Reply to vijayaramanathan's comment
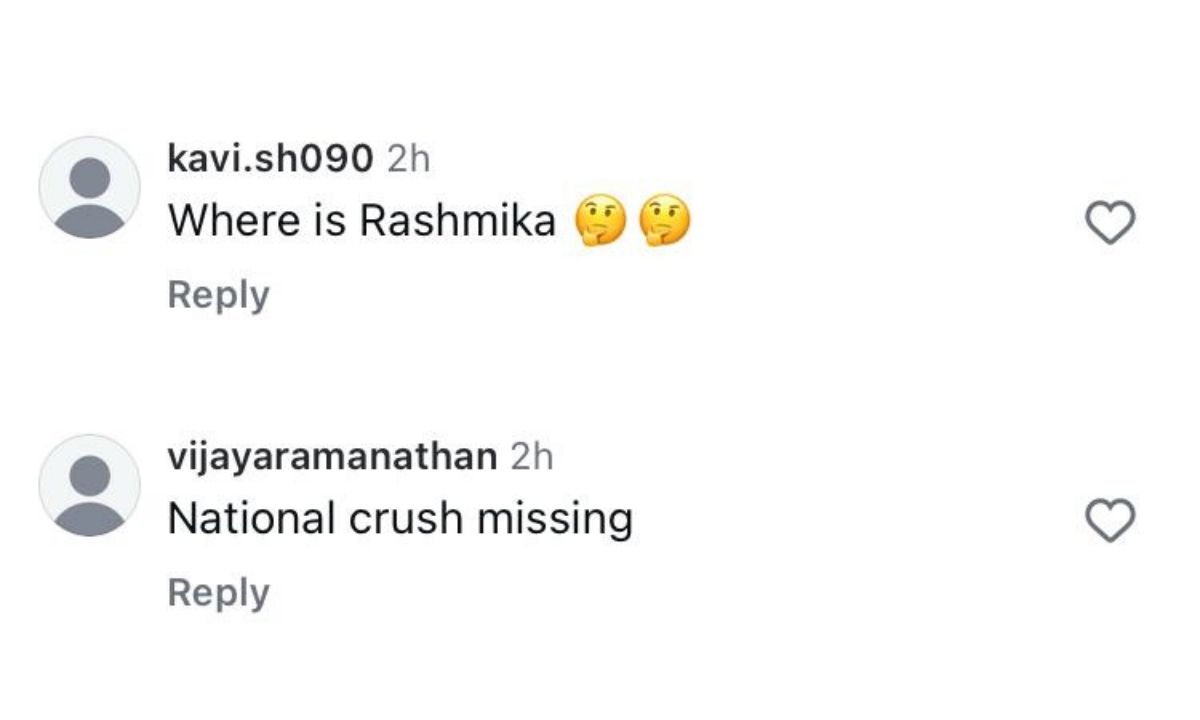This screenshot has width=1200, height=720. point(219,591)
